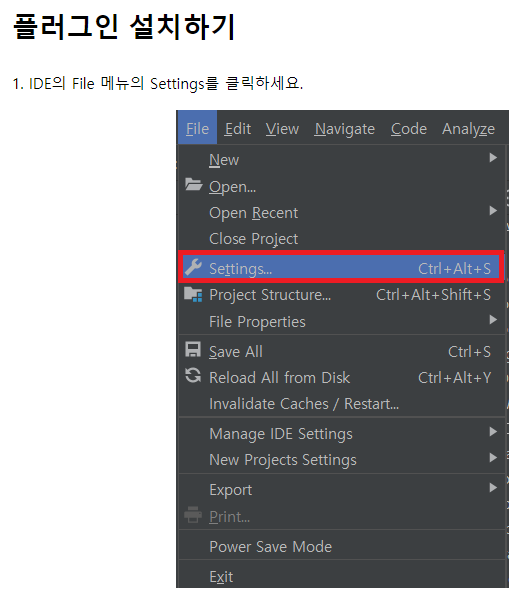Click the Ctrl+Alt+Shift+S shortcut text
The height and width of the screenshot is (601, 527).
tap(433, 295)
